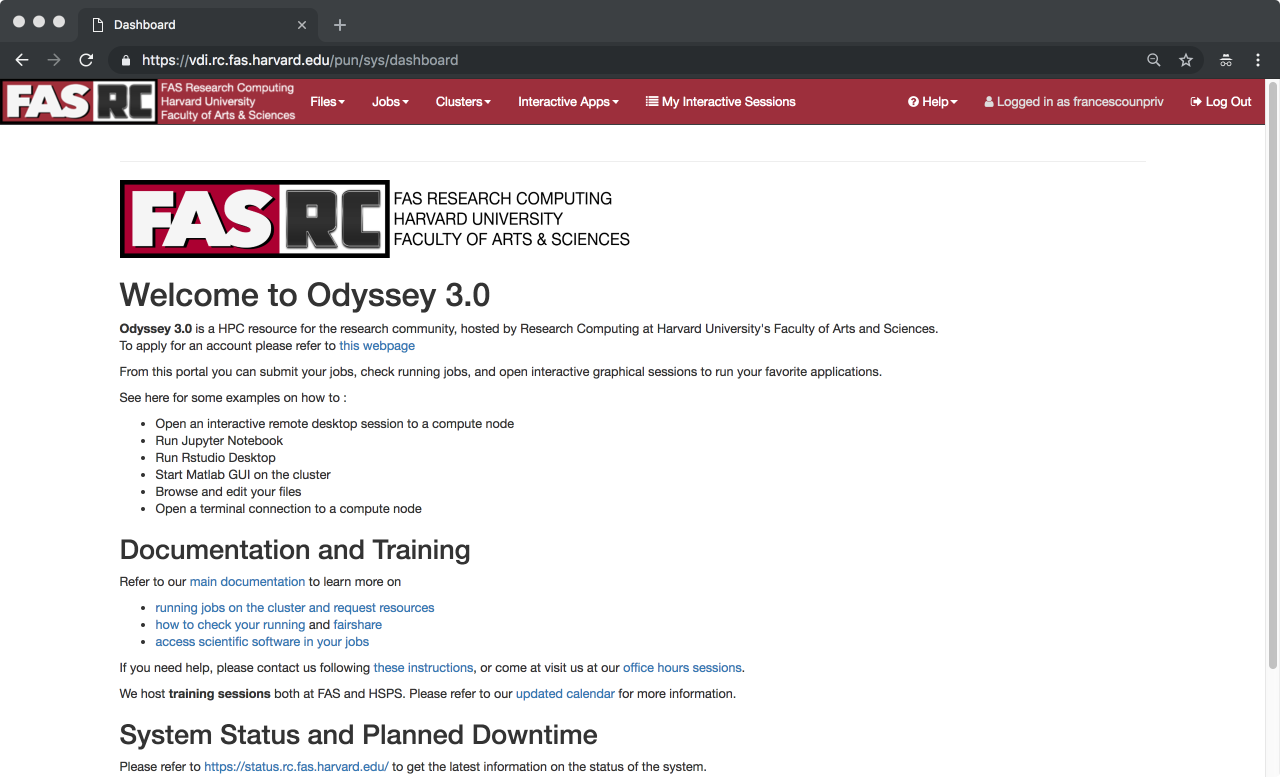Viewport: 1280px width, 777px height.
Task: Click the browser forward arrow
Action: coord(54,60)
